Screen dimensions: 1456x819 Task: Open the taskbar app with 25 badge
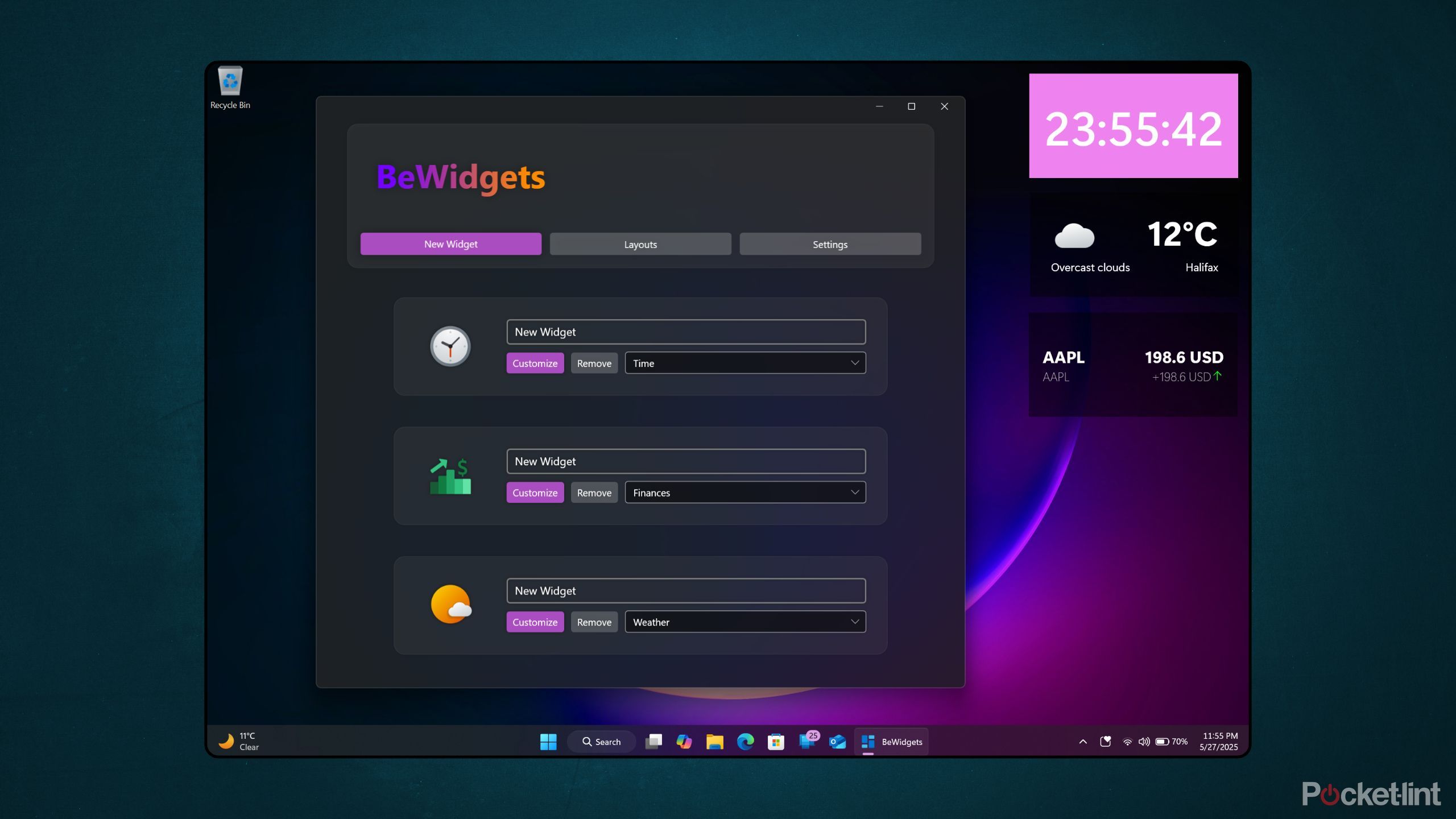(808, 741)
